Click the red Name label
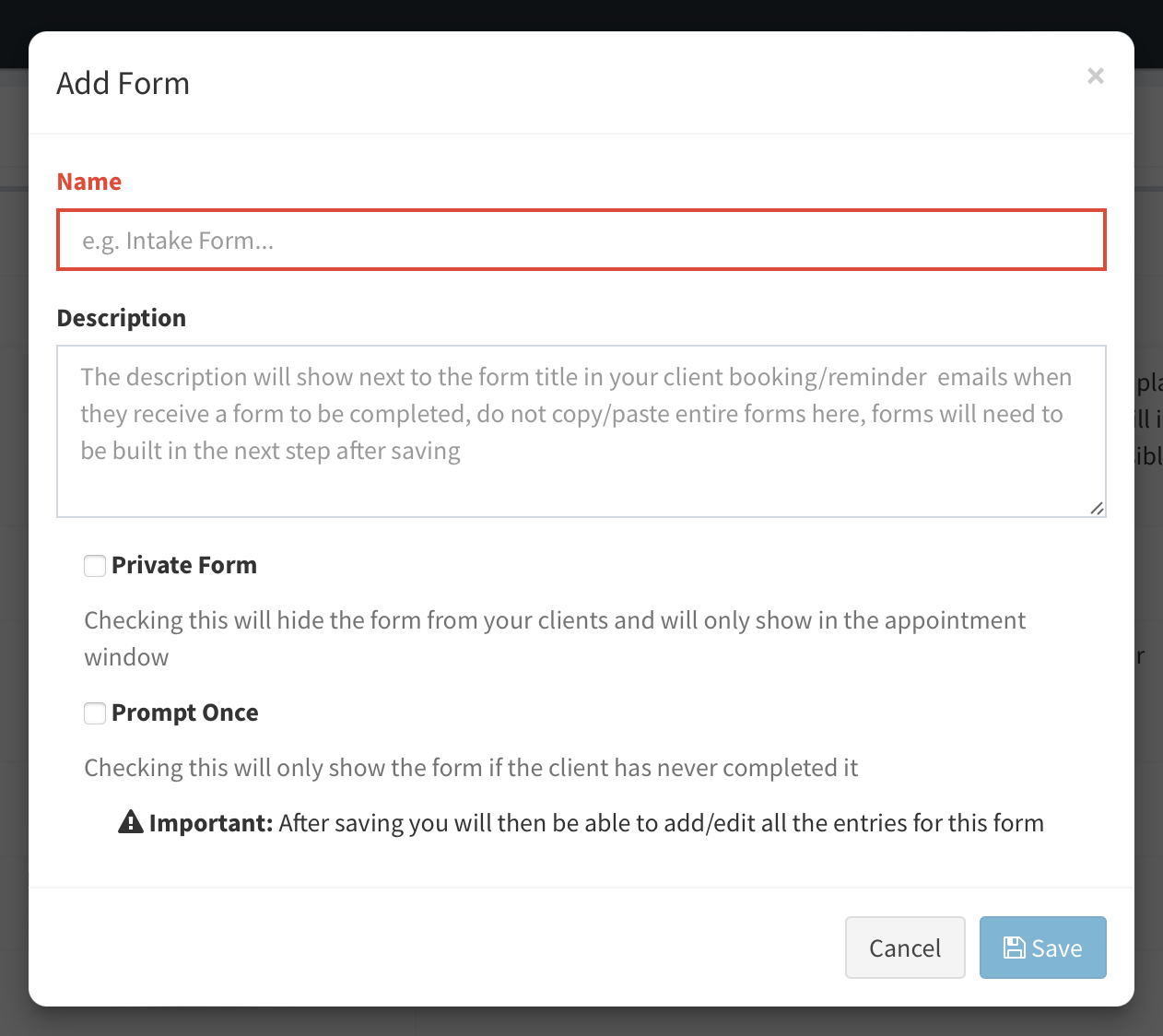 [89, 182]
